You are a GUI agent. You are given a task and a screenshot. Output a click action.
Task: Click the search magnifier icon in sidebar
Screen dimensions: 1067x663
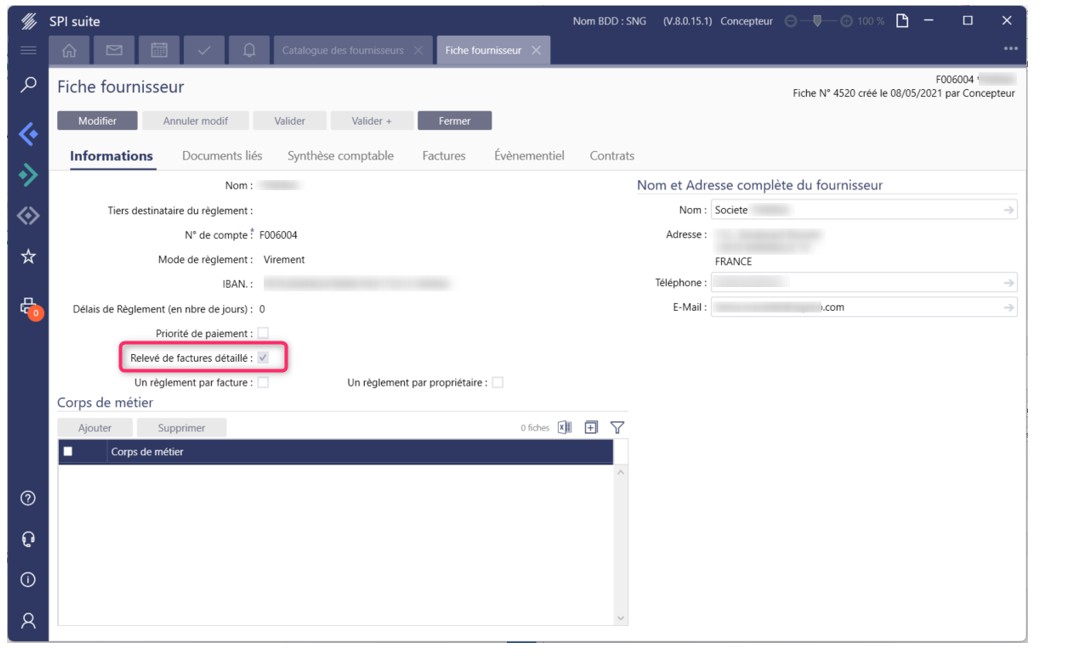[x=28, y=86]
